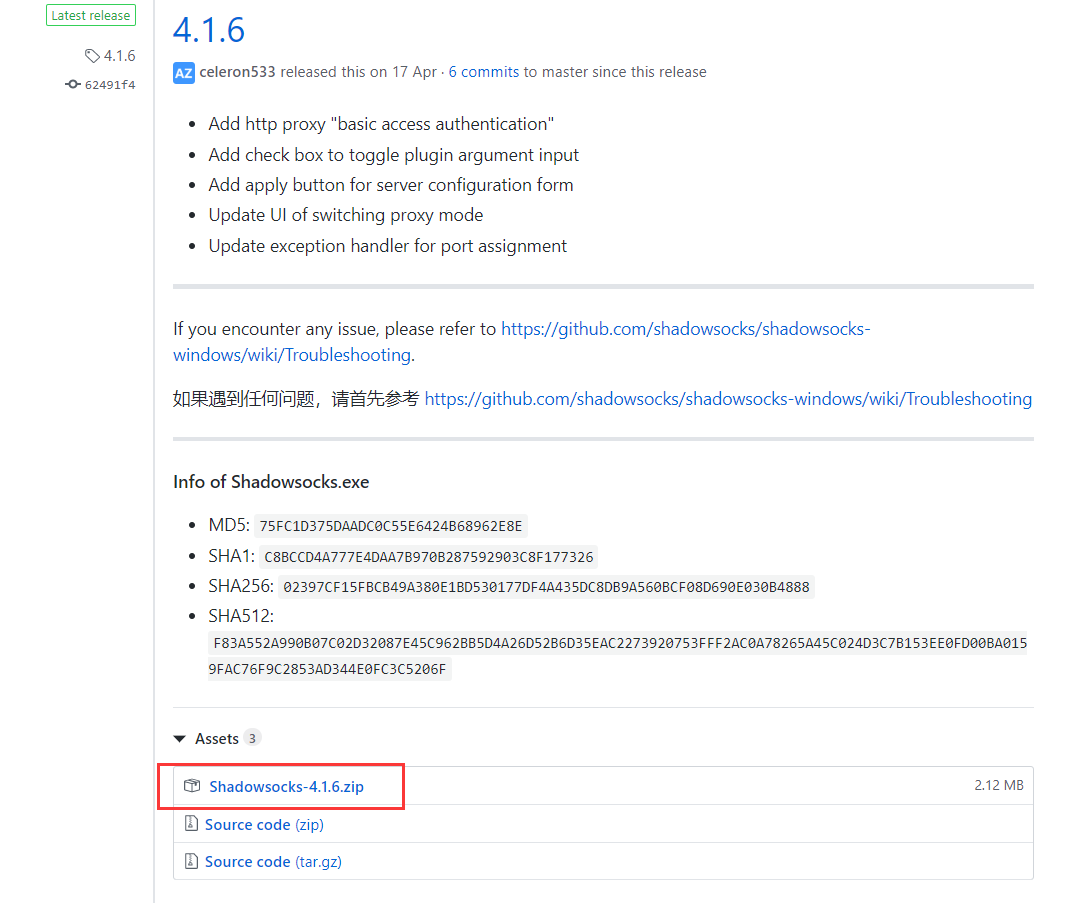Download Source code (tar.gz)
The image size is (1083, 903).
pyautogui.click(x=273, y=862)
